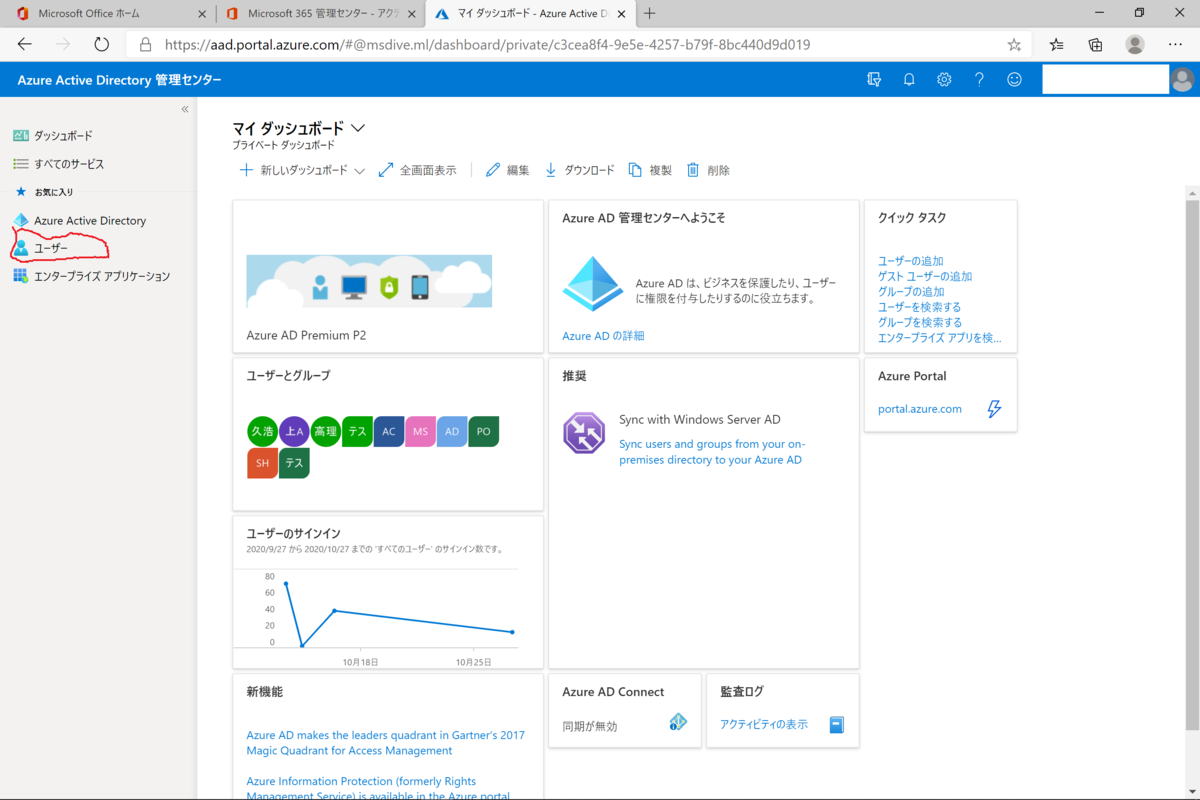Image resolution: width=1200 pixels, height=800 pixels.
Task: Collapse the left sidebar with double chevron
Action: coord(185,109)
